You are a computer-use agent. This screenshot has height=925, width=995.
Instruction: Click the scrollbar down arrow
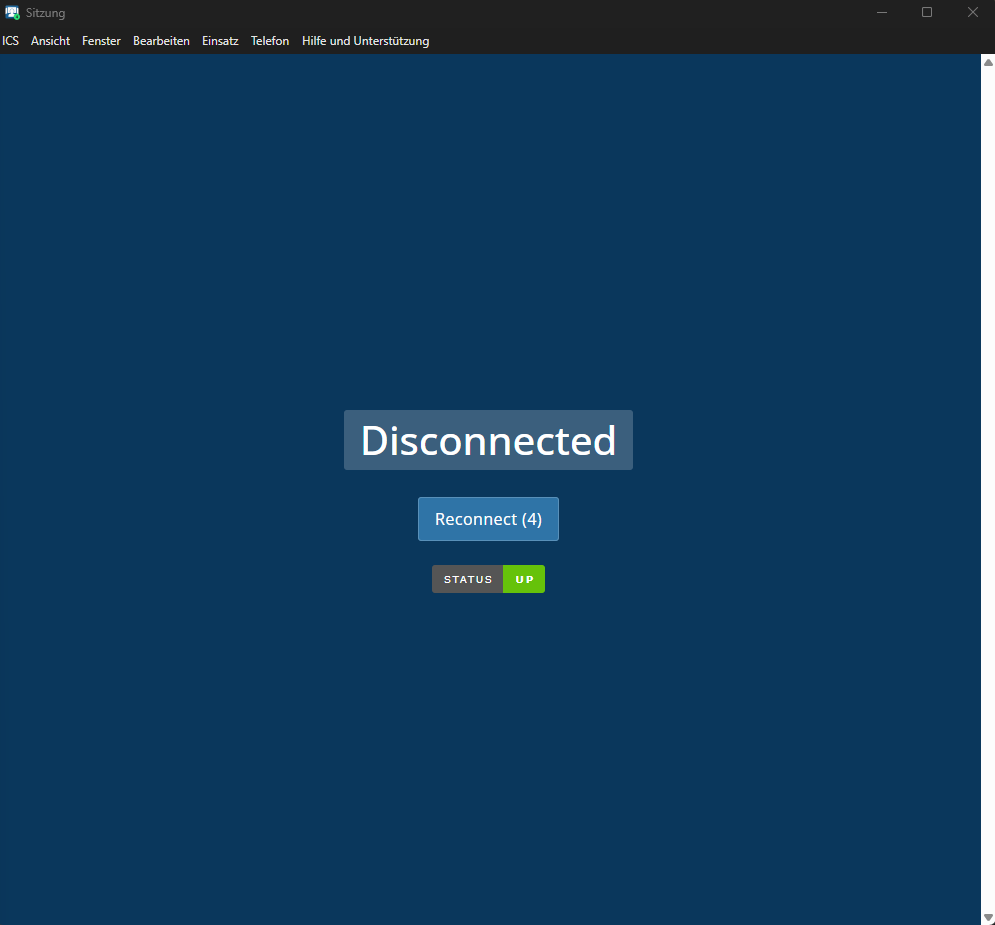(988, 917)
